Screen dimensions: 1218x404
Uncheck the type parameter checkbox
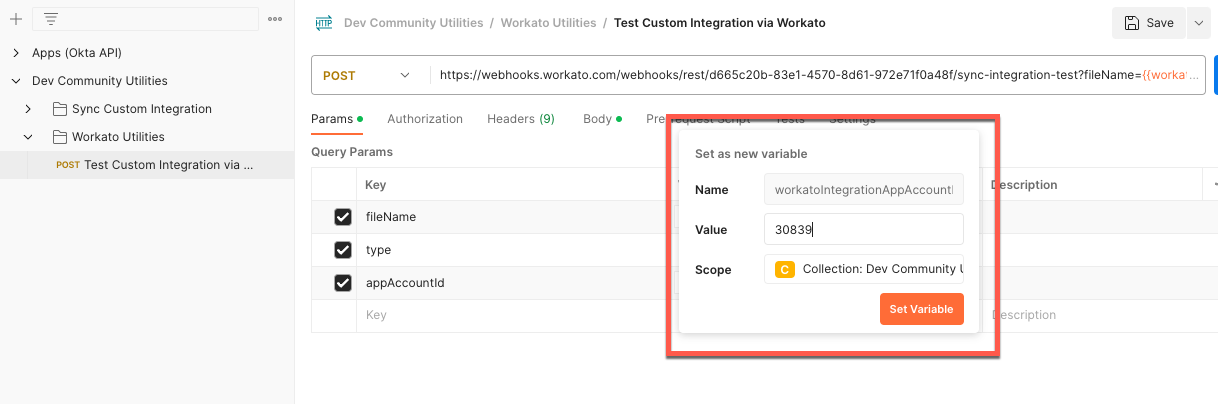343,250
